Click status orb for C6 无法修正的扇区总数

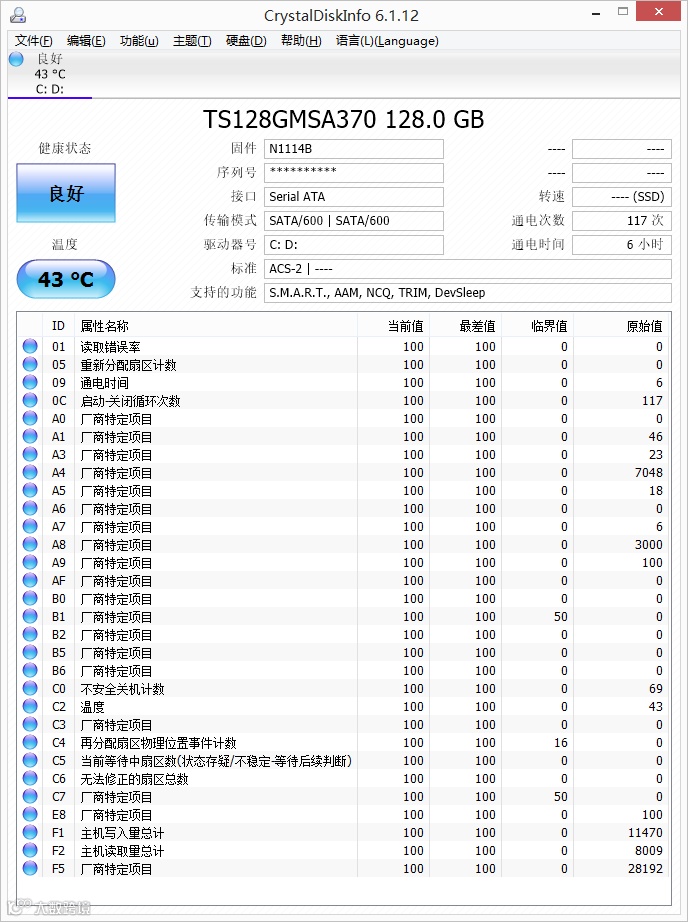(30, 779)
